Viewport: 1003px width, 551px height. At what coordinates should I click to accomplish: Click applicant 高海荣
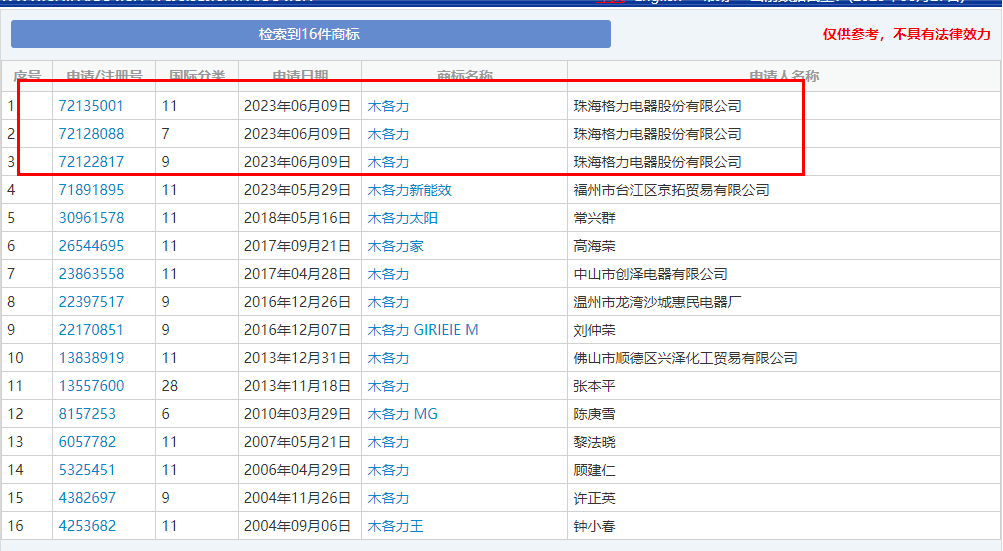(x=595, y=246)
